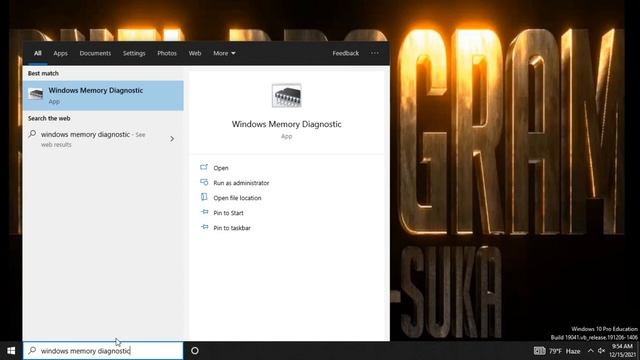640x360 pixels.
Task: Switch to the Settings search tab
Action: click(134, 53)
